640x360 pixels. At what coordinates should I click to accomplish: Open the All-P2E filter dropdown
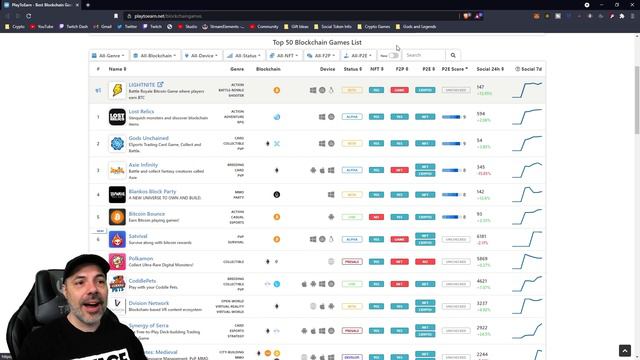358,56
